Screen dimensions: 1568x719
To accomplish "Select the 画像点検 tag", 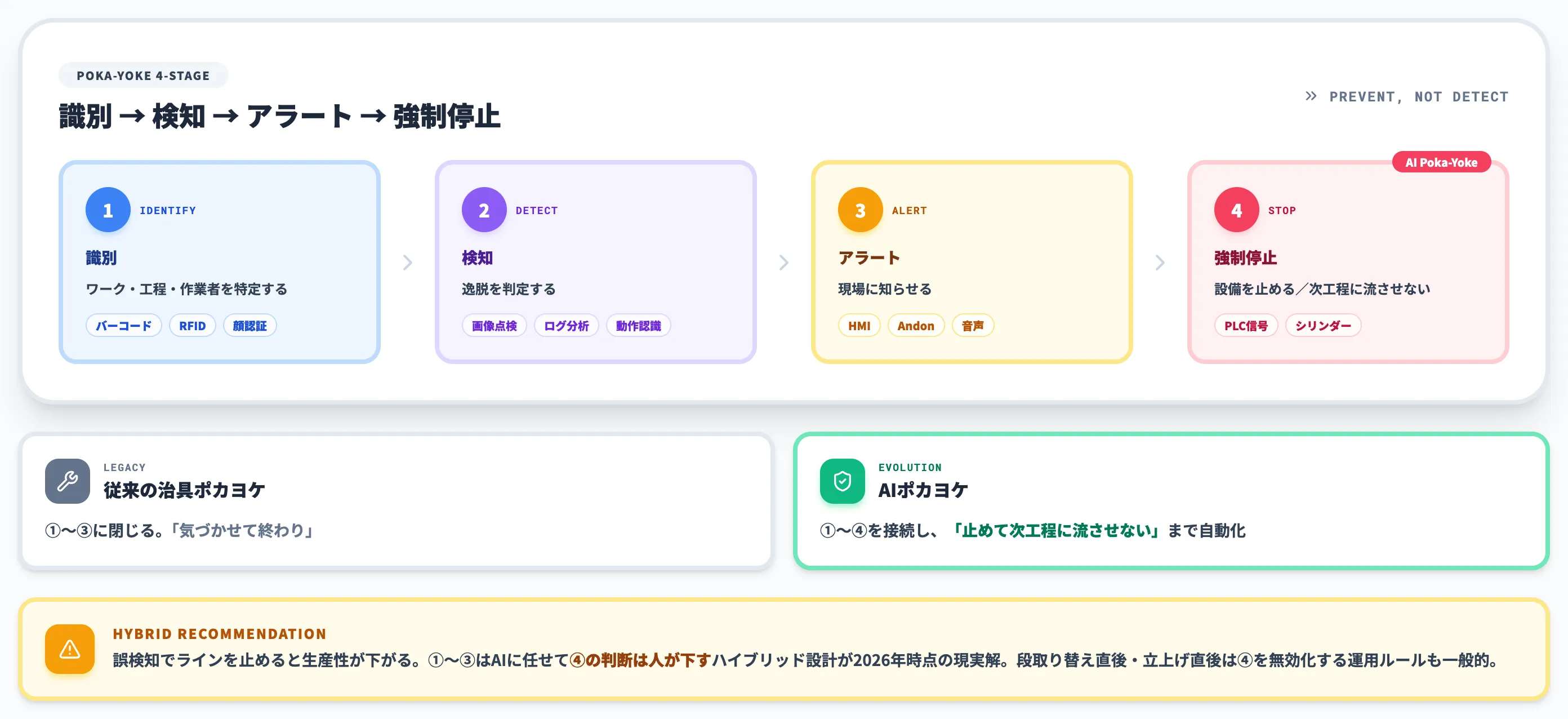I will click(495, 326).
